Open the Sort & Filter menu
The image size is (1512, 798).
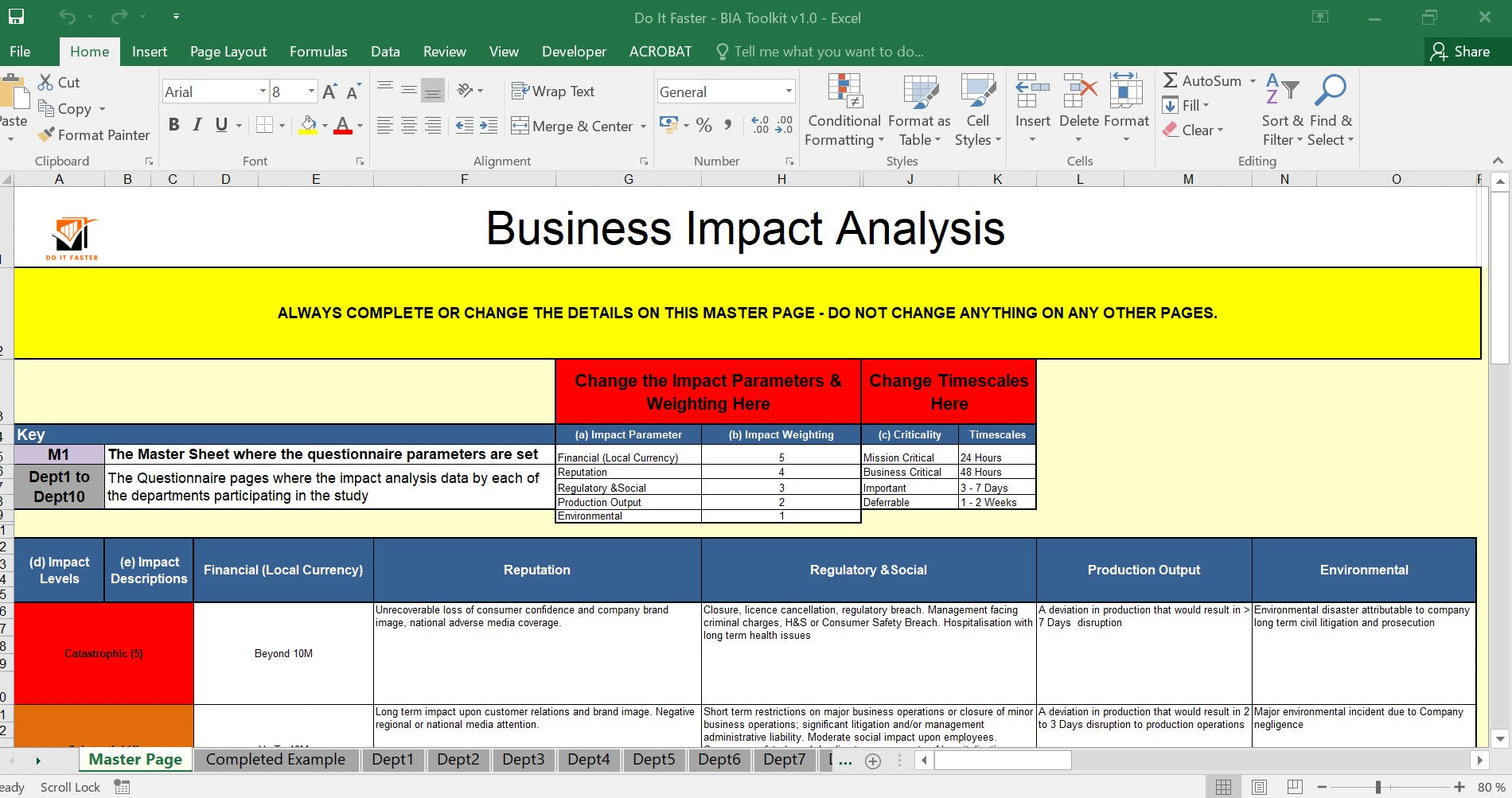click(1282, 111)
